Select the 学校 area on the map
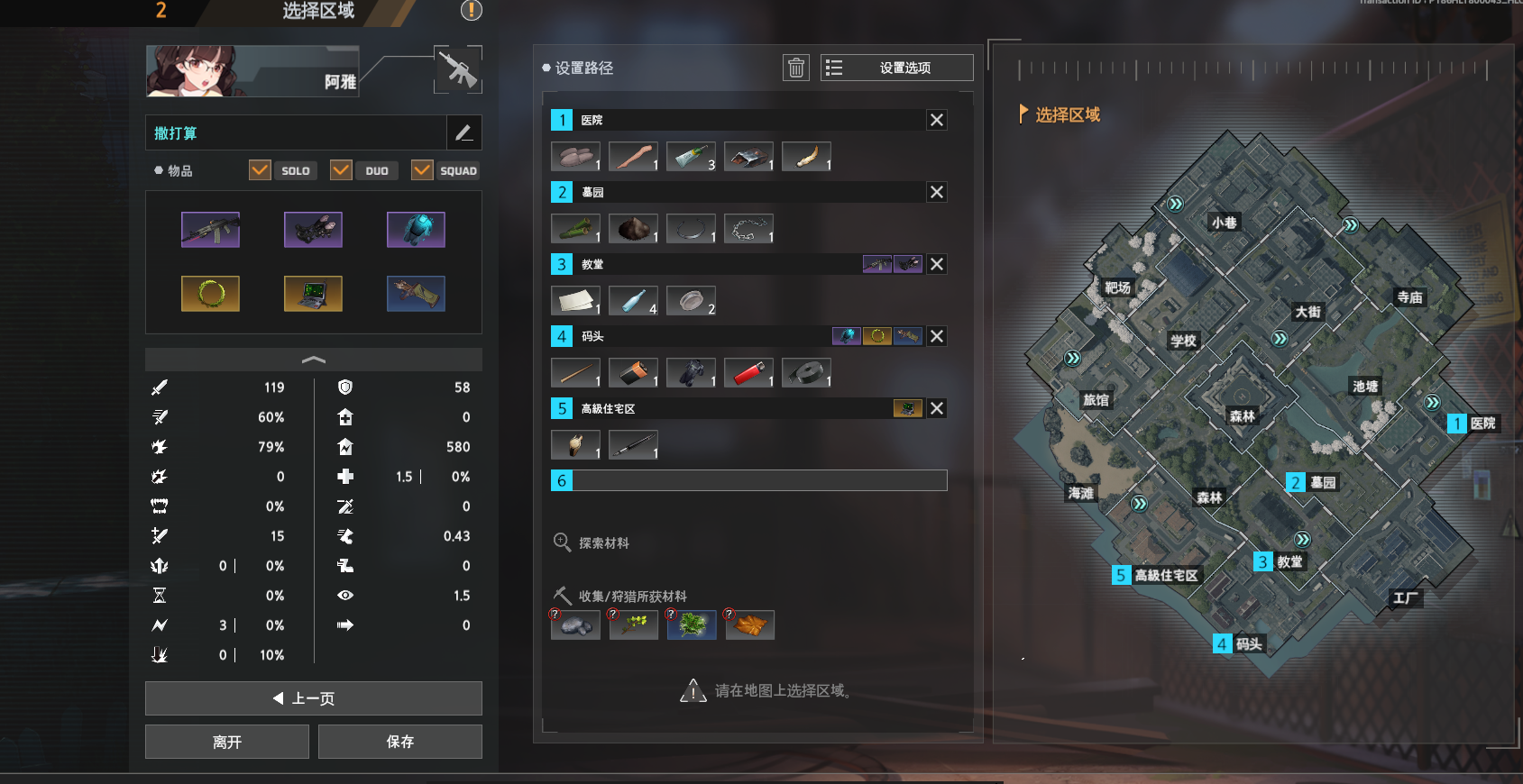 tap(1183, 341)
